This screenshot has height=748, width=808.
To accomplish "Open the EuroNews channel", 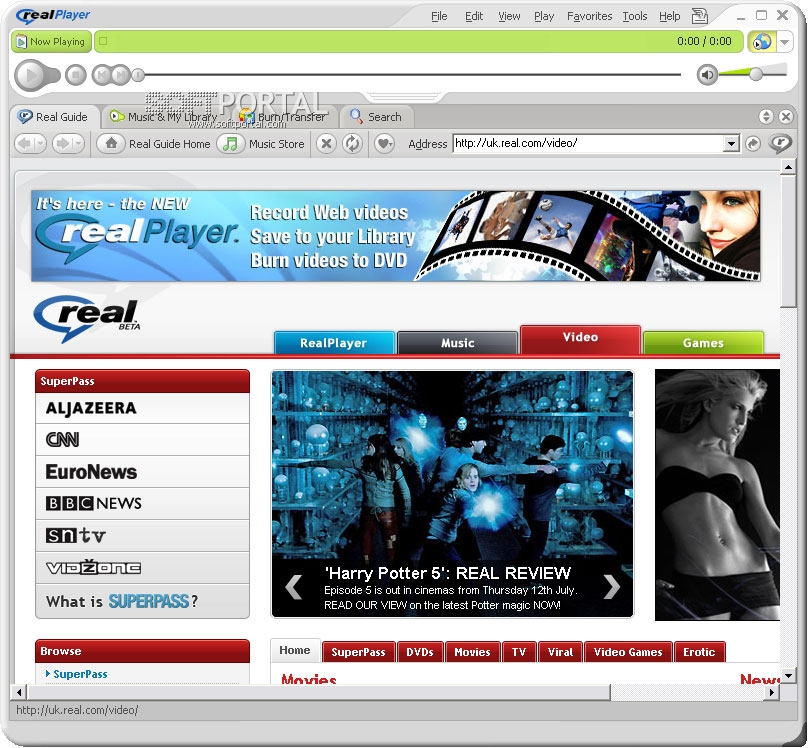I will click(142, 472).
